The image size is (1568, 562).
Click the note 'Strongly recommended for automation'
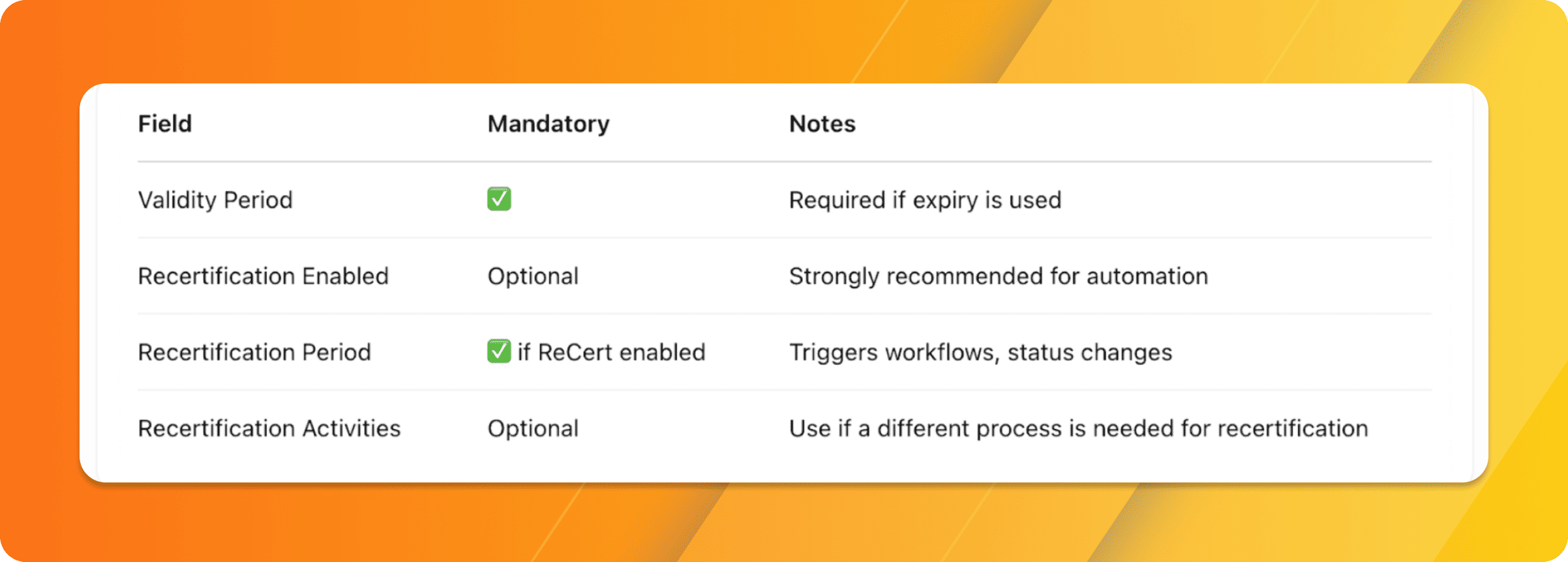(x=999, y=276)
